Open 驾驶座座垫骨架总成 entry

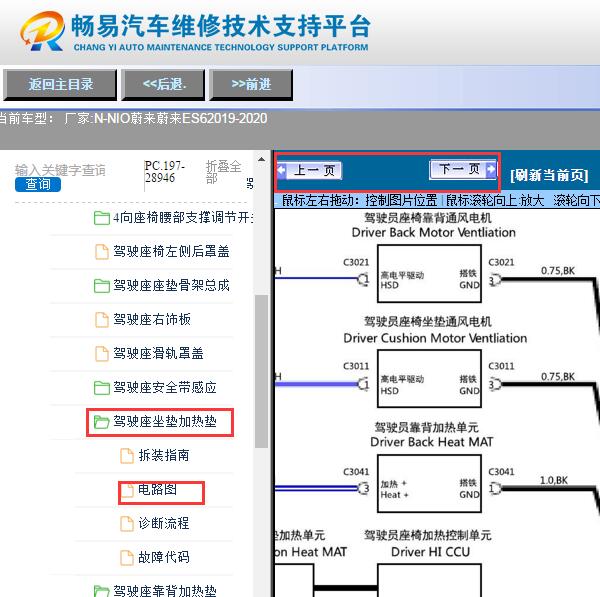pos(171,285)
